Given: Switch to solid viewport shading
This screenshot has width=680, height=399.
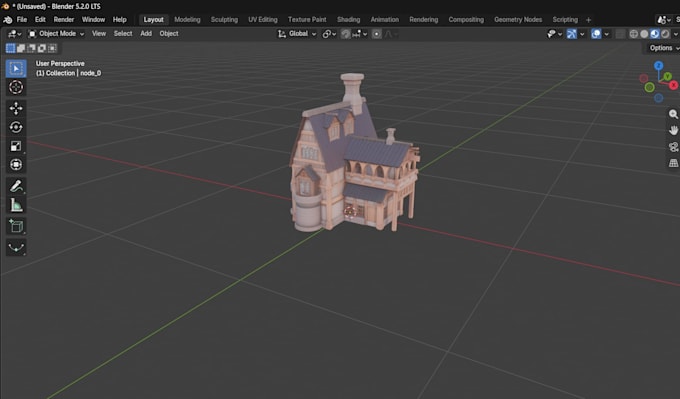Looking at the screenshot, I should click(x=644, y=34).
